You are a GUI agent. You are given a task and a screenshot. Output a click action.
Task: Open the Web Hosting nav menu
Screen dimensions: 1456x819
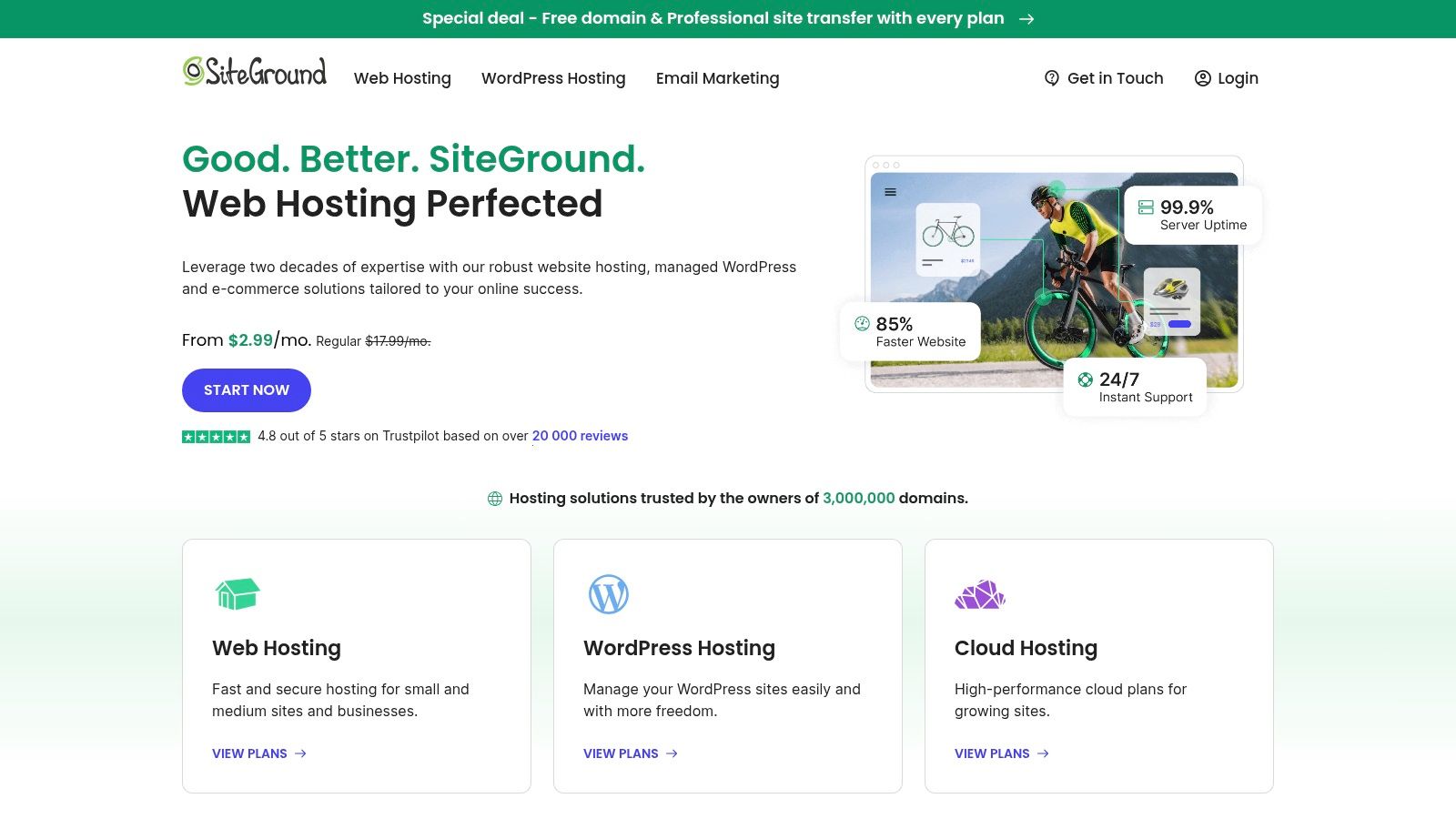402,78
